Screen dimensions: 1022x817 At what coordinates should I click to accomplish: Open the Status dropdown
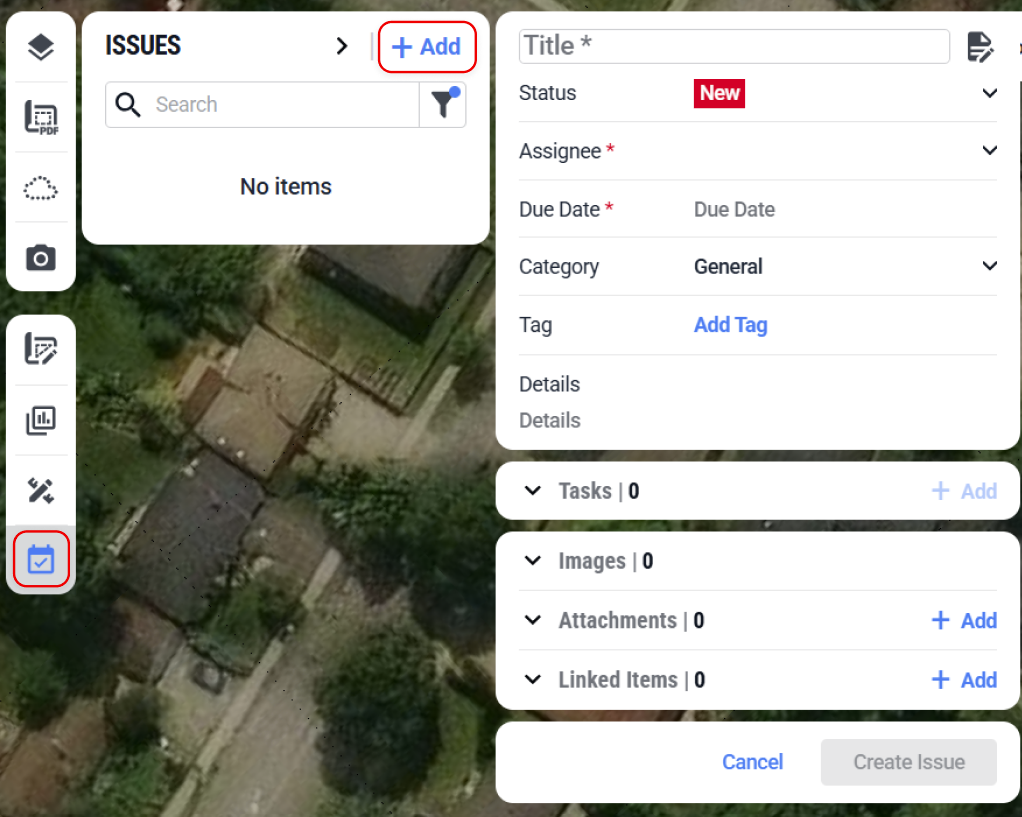tap(989, 93)
